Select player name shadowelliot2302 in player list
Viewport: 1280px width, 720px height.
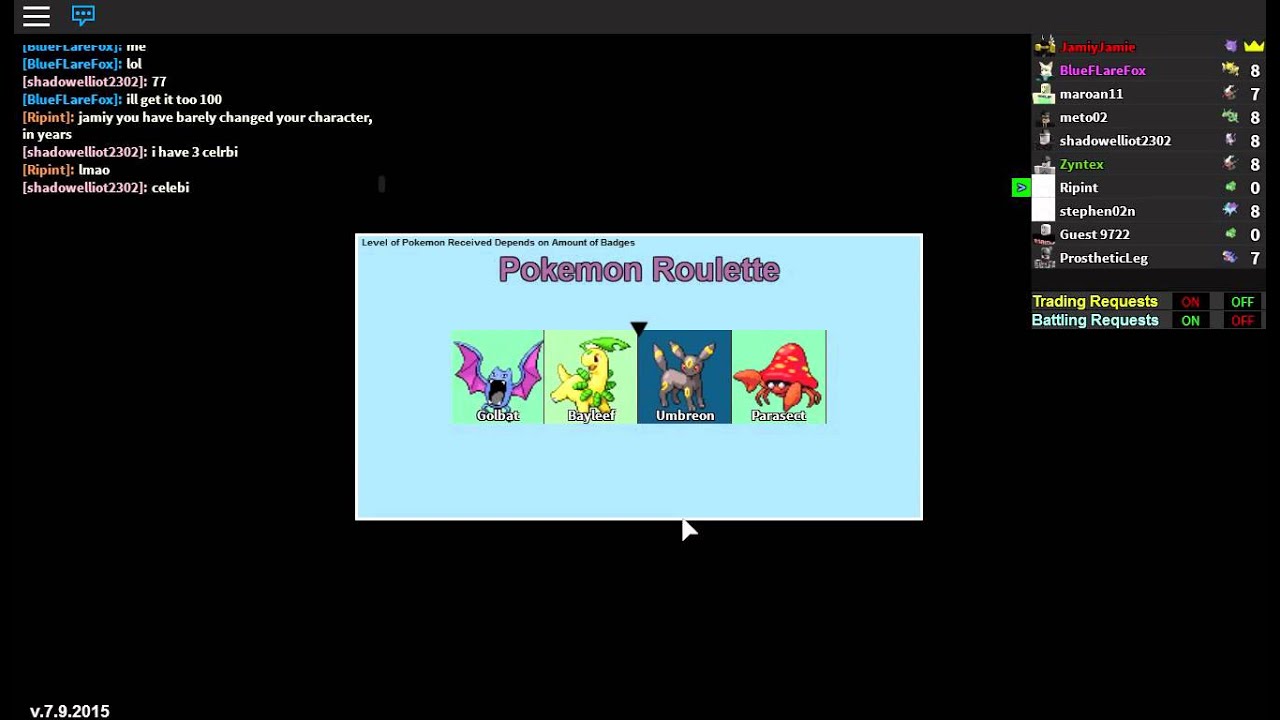click(1115, 141)
